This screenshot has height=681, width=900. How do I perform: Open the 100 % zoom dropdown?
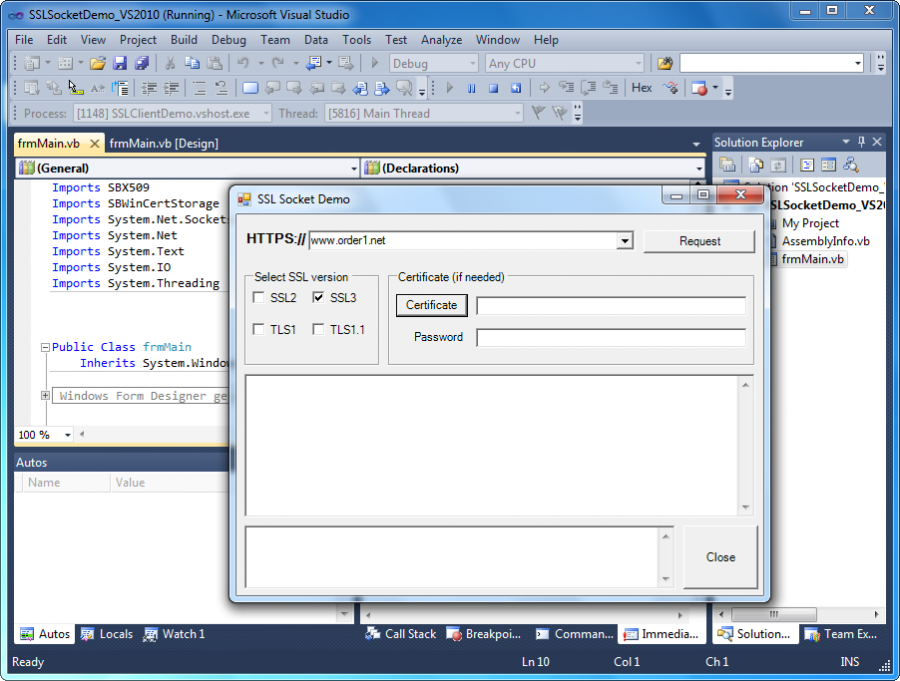coord(68,435)
